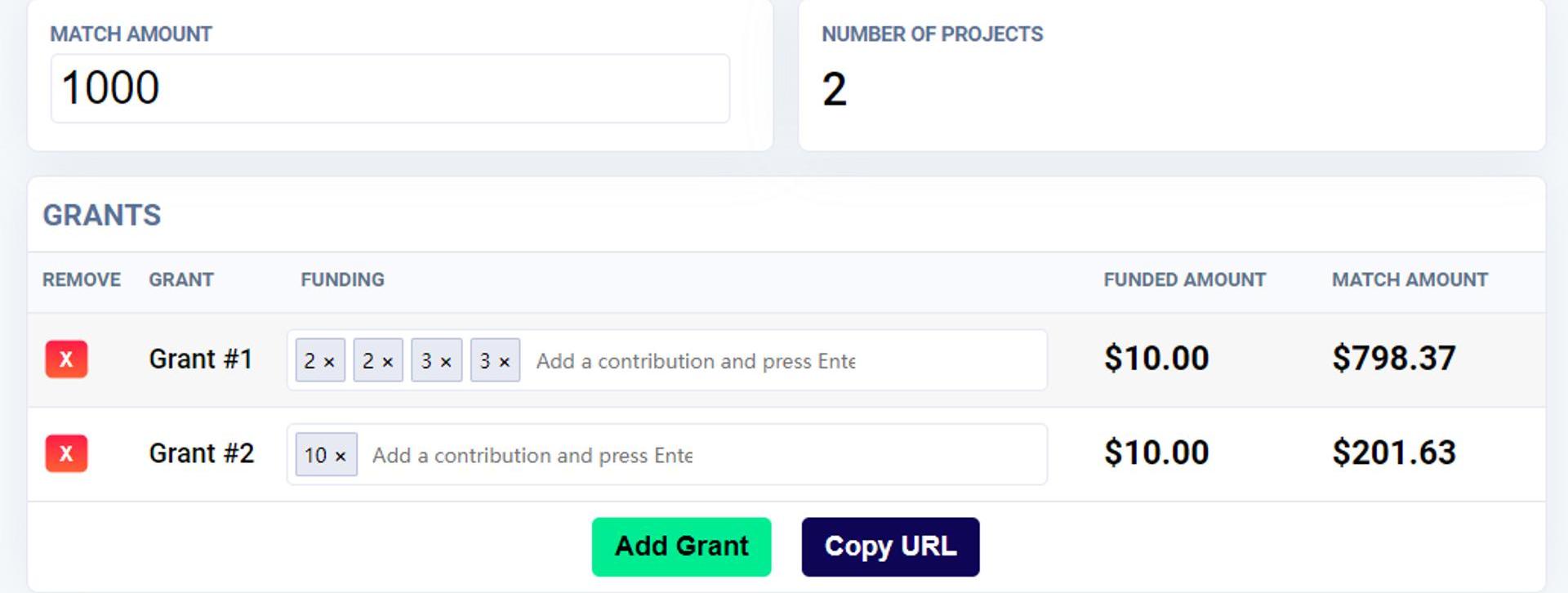Screen dimensions: 1568x593
Task: Click the Funding column header
Action: [342, 279]
